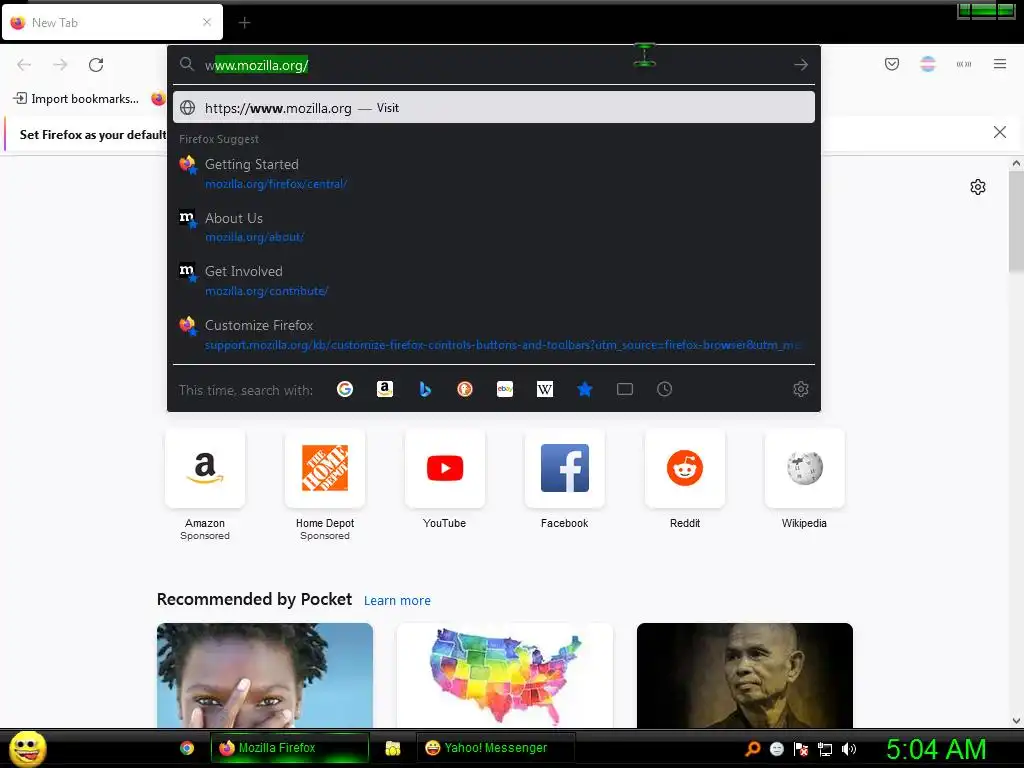The height and width of the screenshot is (768, 1024).
Task: Choose the Getting Started suggestion
Action: tap(494, 174)
